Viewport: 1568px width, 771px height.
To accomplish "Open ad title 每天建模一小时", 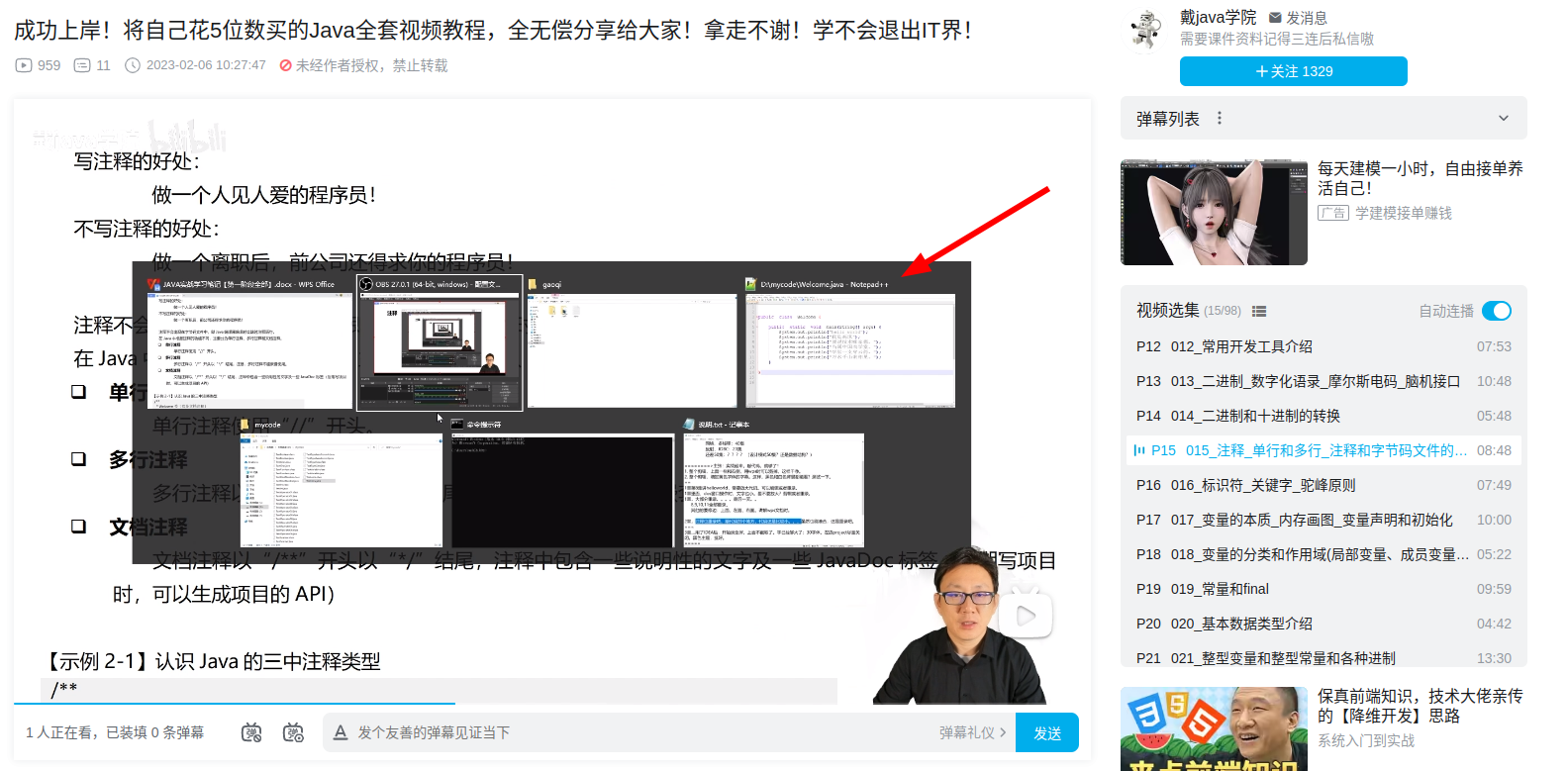I will [1420, 178].
